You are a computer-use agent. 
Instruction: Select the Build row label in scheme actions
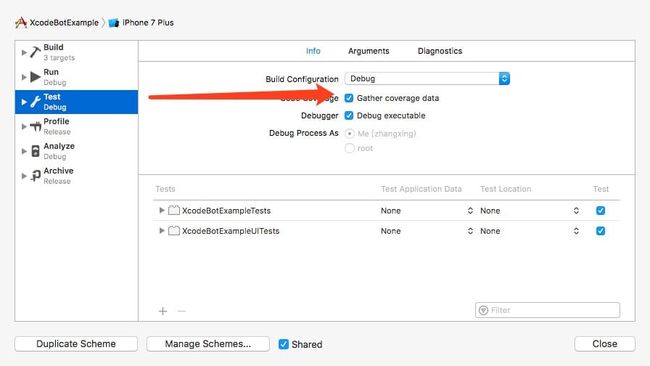tap(53, 47)
